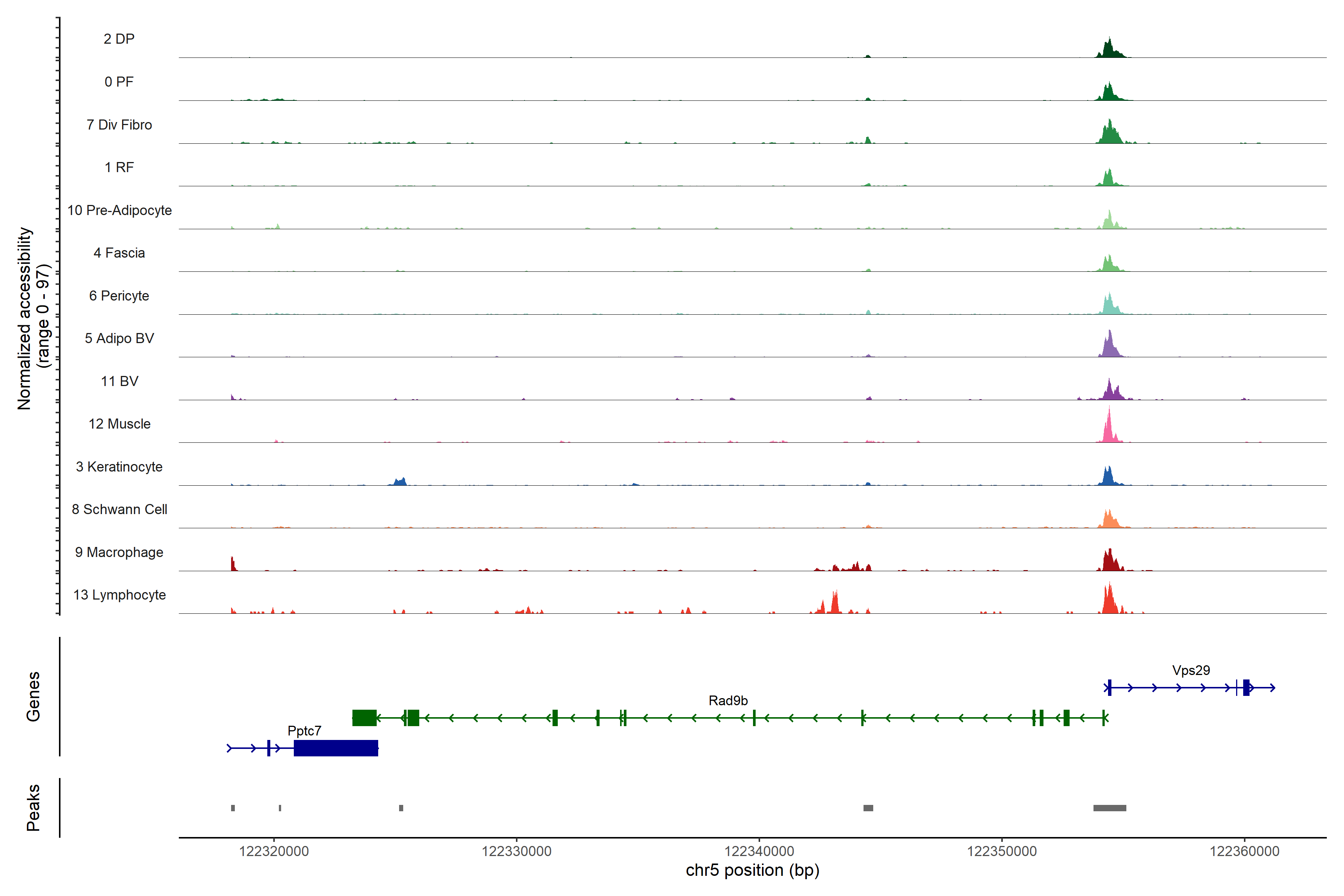Screen dimensions: 1344x896
Task: Click the 3 Keratinocyte track label
Action: (119, 467)
